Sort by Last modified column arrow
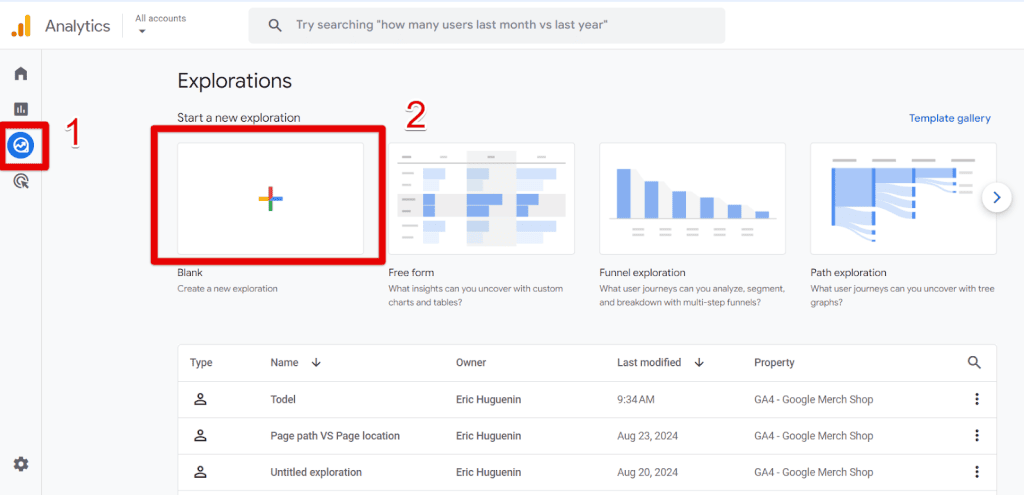Screen dimensions: 1024x495 click(699, 363)
